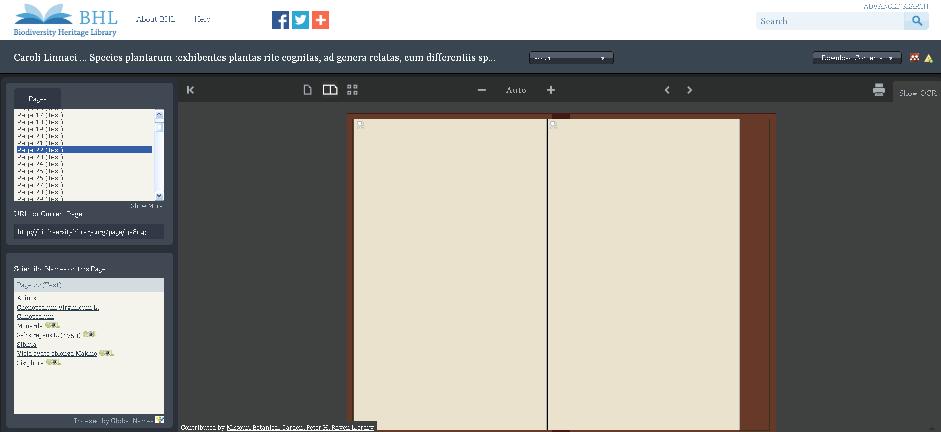941x432 pixels.
Task: Zoom out with the minus icon
Action: [x=482, y=90]
